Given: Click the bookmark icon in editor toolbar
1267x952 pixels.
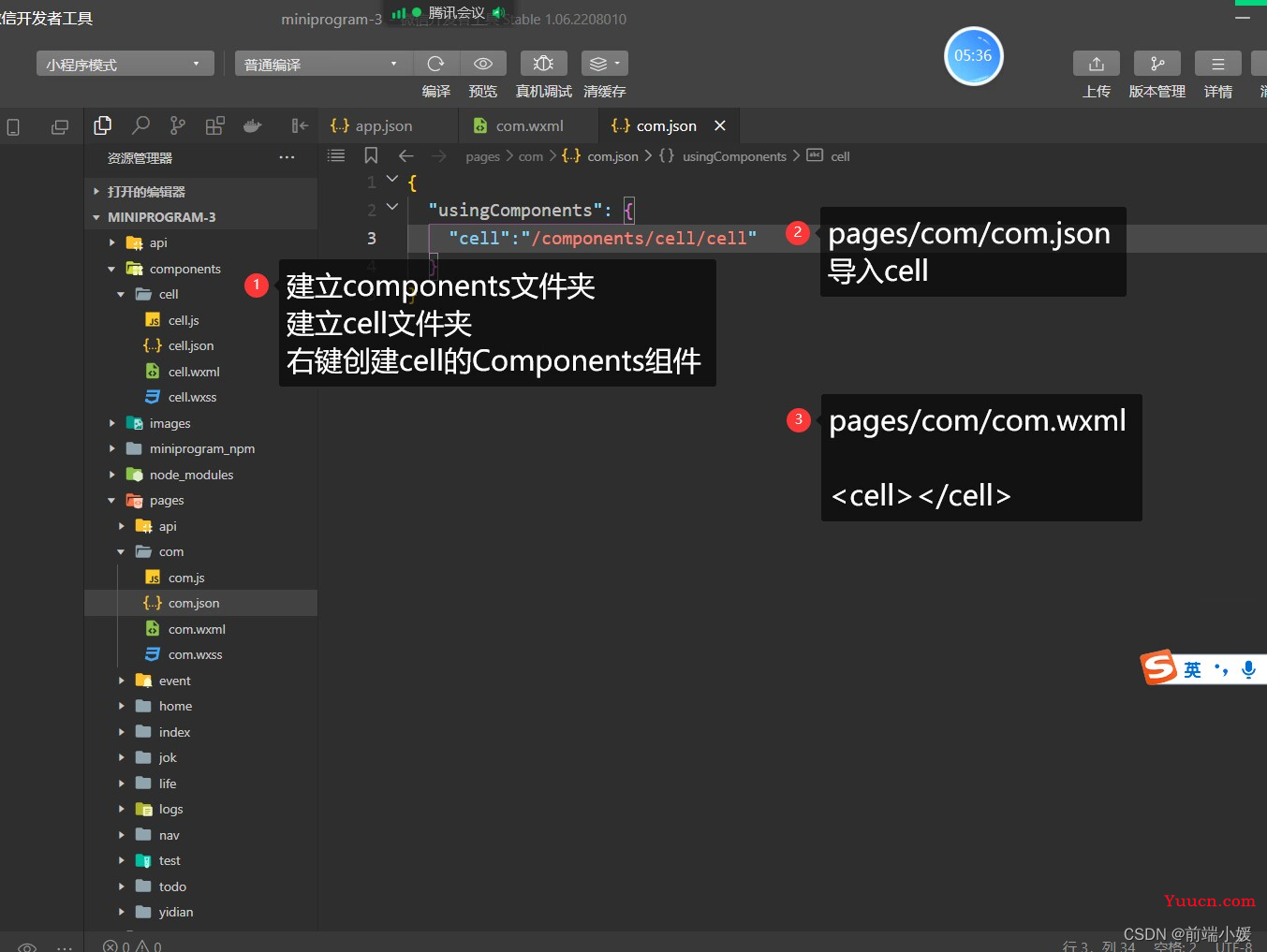Looking at the screenshot, I should click(371, 155).
